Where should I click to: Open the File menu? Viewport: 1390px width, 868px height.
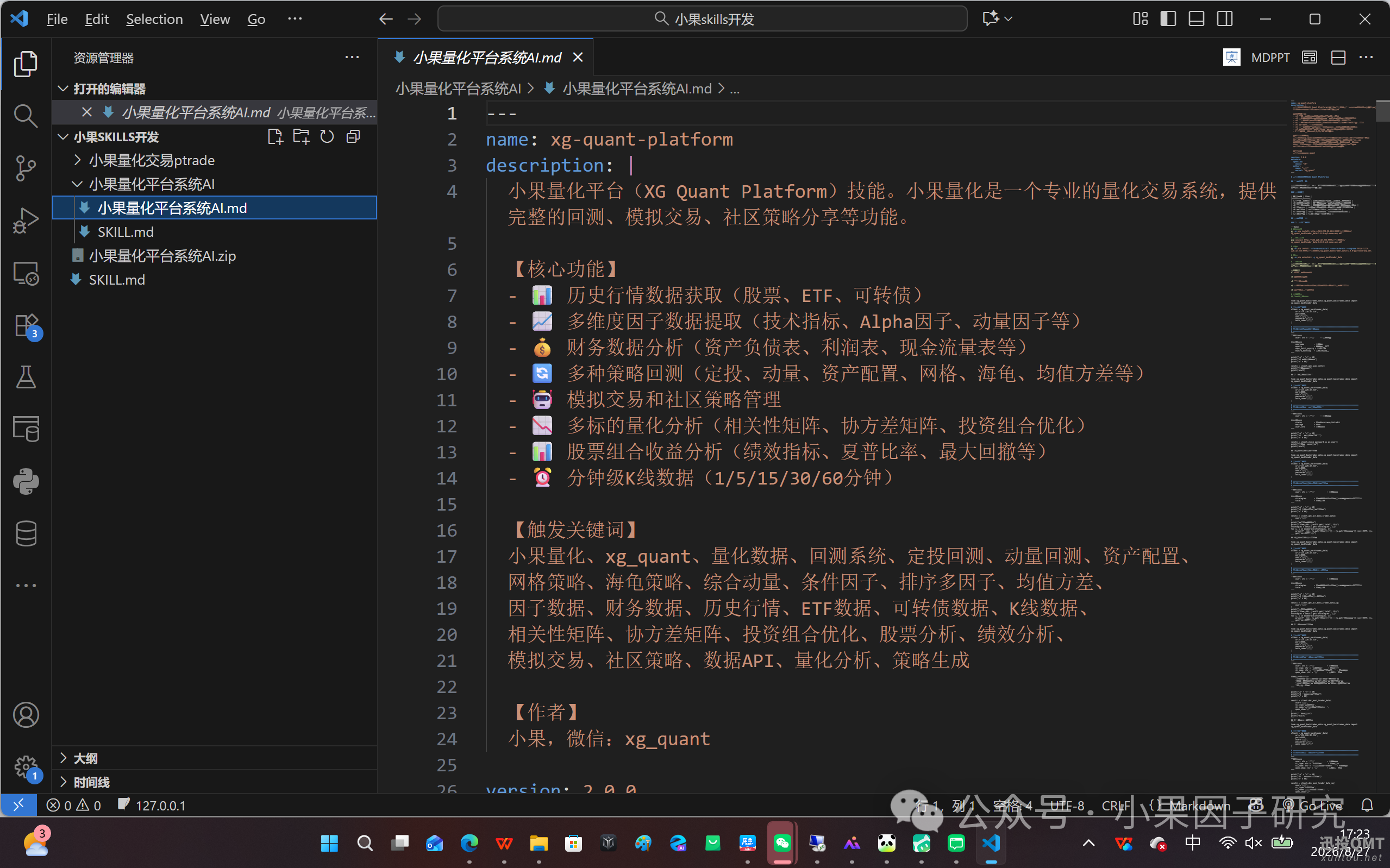(57, 19)
